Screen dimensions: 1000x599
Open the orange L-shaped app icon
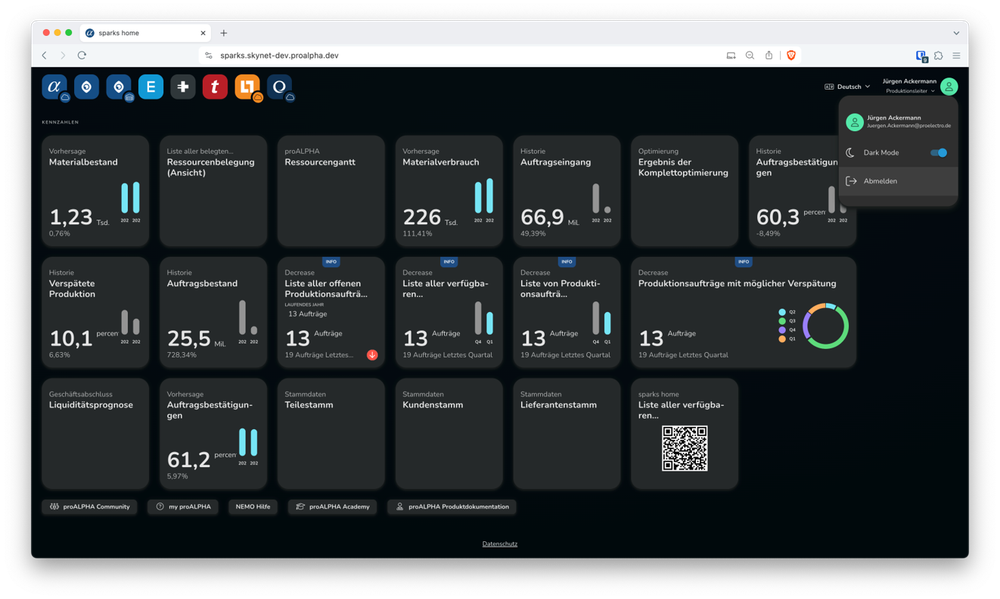point(247,87)
